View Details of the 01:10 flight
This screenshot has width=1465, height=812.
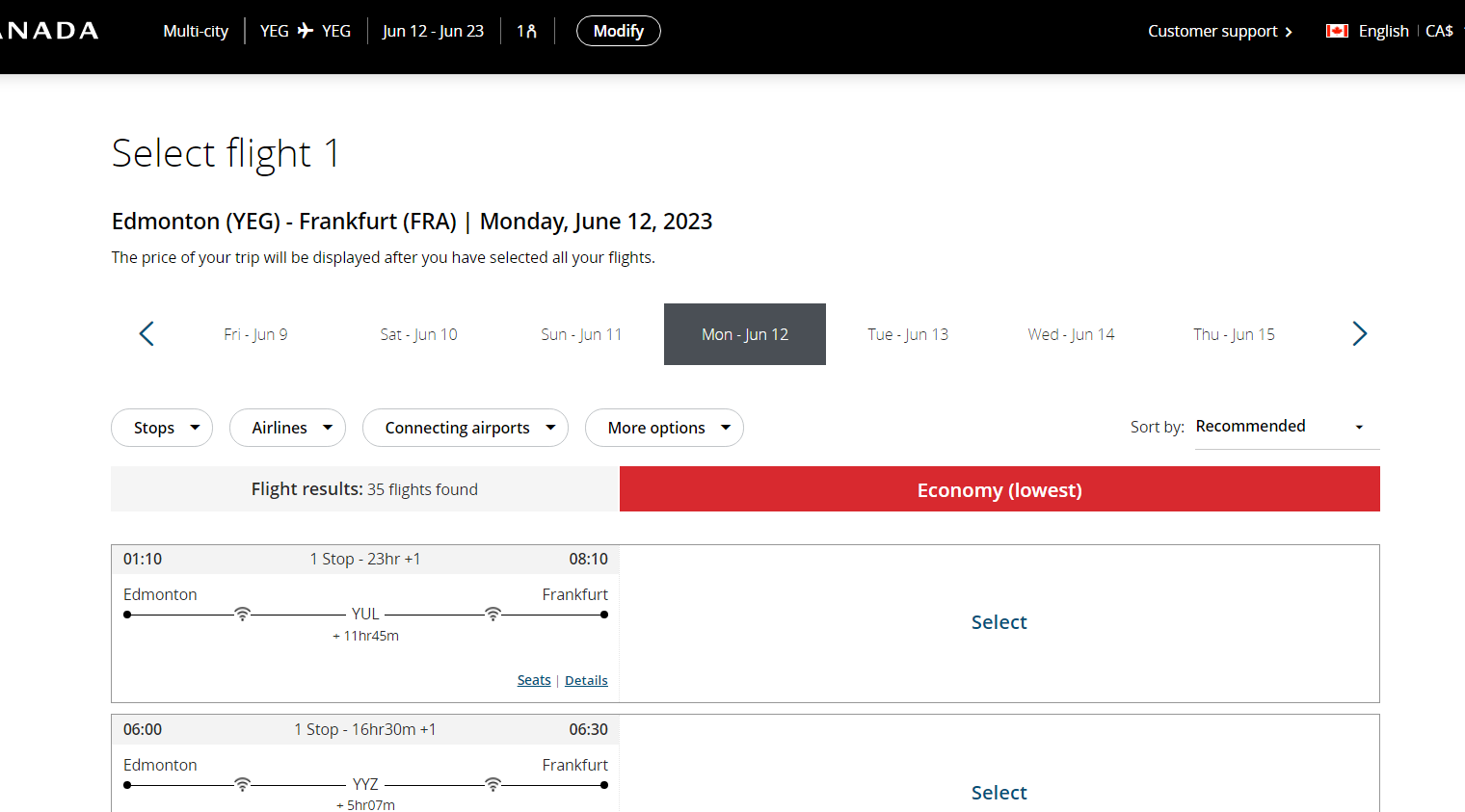coord(586,680)
